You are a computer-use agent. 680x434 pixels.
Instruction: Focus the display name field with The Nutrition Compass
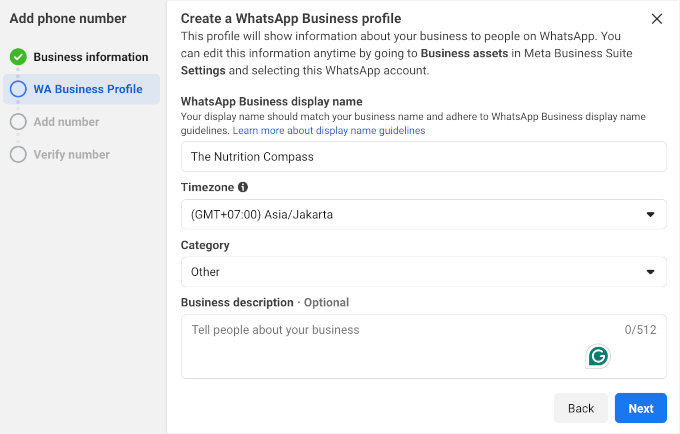pos(423,157)
